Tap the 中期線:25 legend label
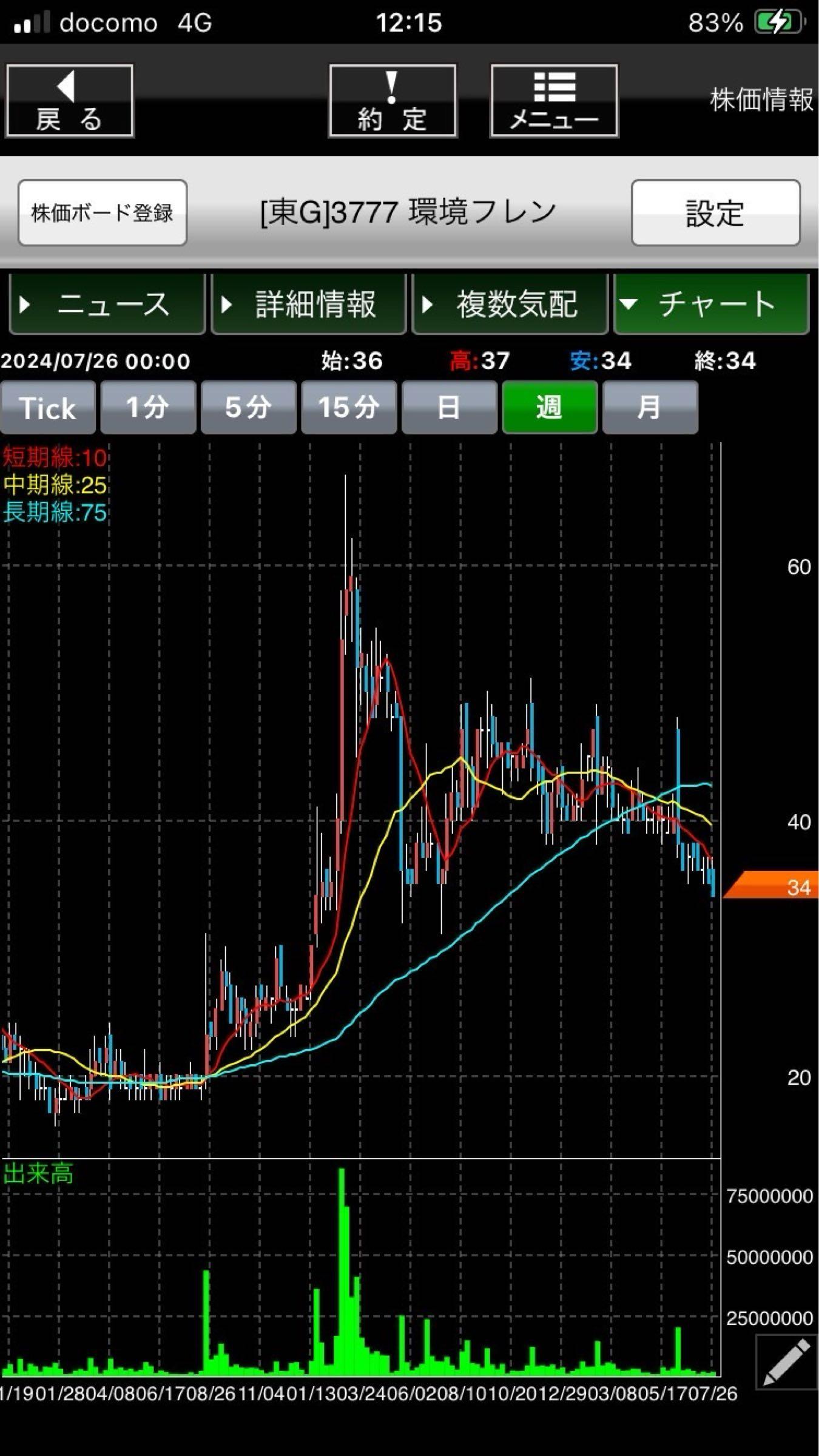Screen dimensions: 819x1456 click(x=55, y=485)
